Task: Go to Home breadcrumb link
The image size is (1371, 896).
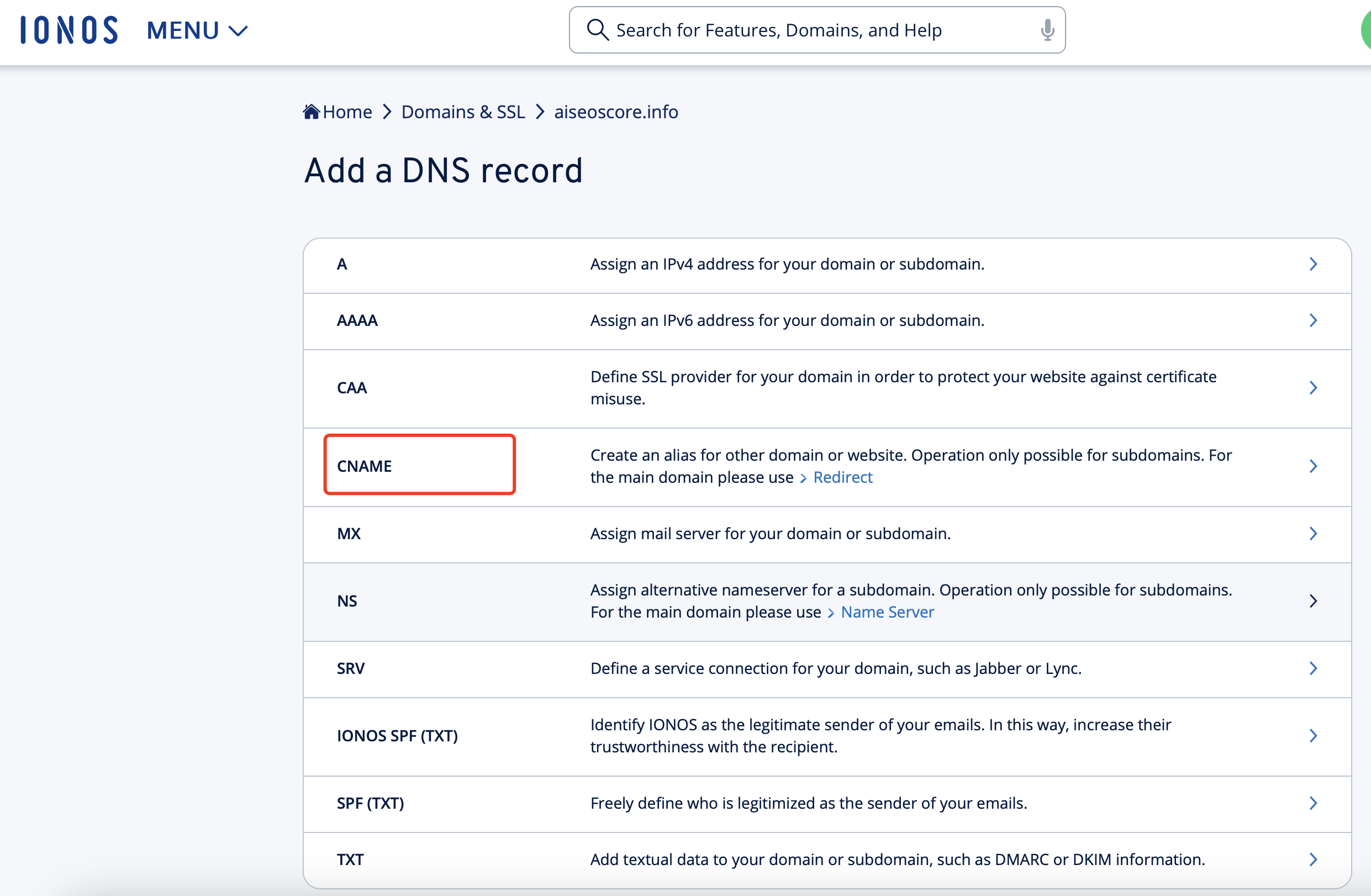Action: 347,112
